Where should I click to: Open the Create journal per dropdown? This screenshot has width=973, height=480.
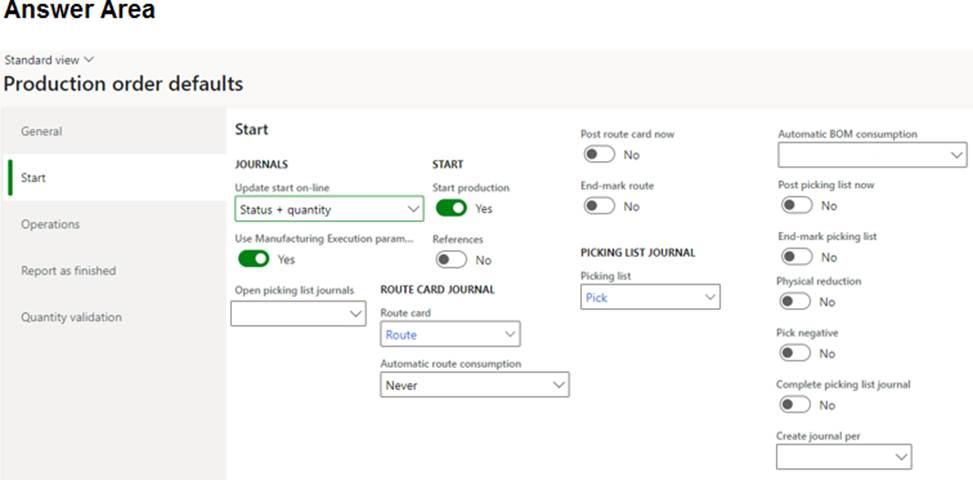point(844,456)
